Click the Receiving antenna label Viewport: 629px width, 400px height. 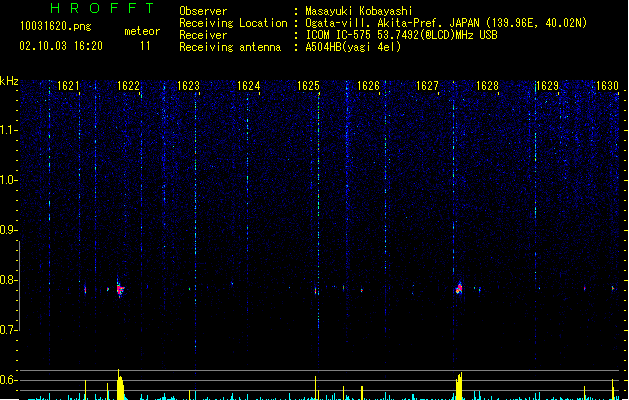230,47
